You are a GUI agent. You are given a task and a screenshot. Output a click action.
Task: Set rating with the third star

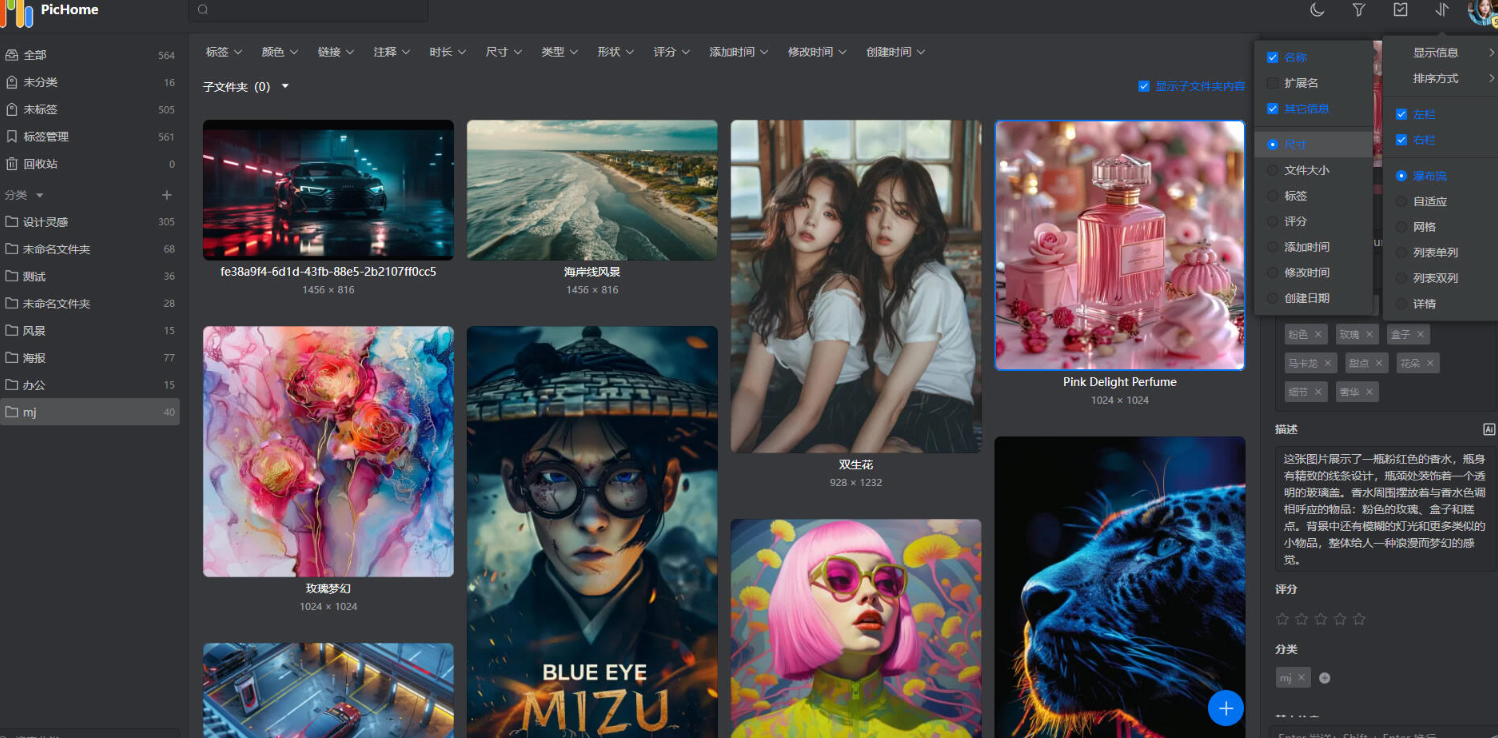click(1321, 619)
